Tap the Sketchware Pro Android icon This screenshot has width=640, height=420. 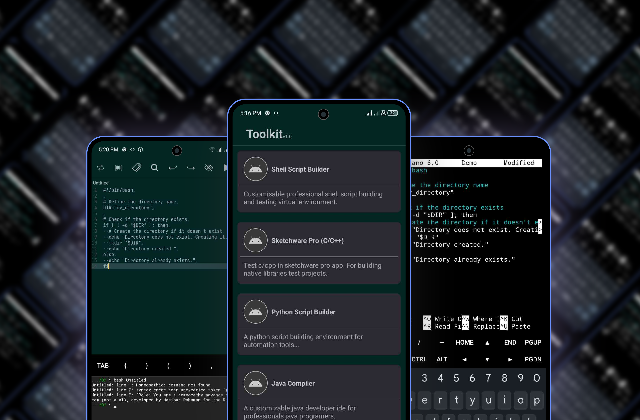(x=256, y=240)
